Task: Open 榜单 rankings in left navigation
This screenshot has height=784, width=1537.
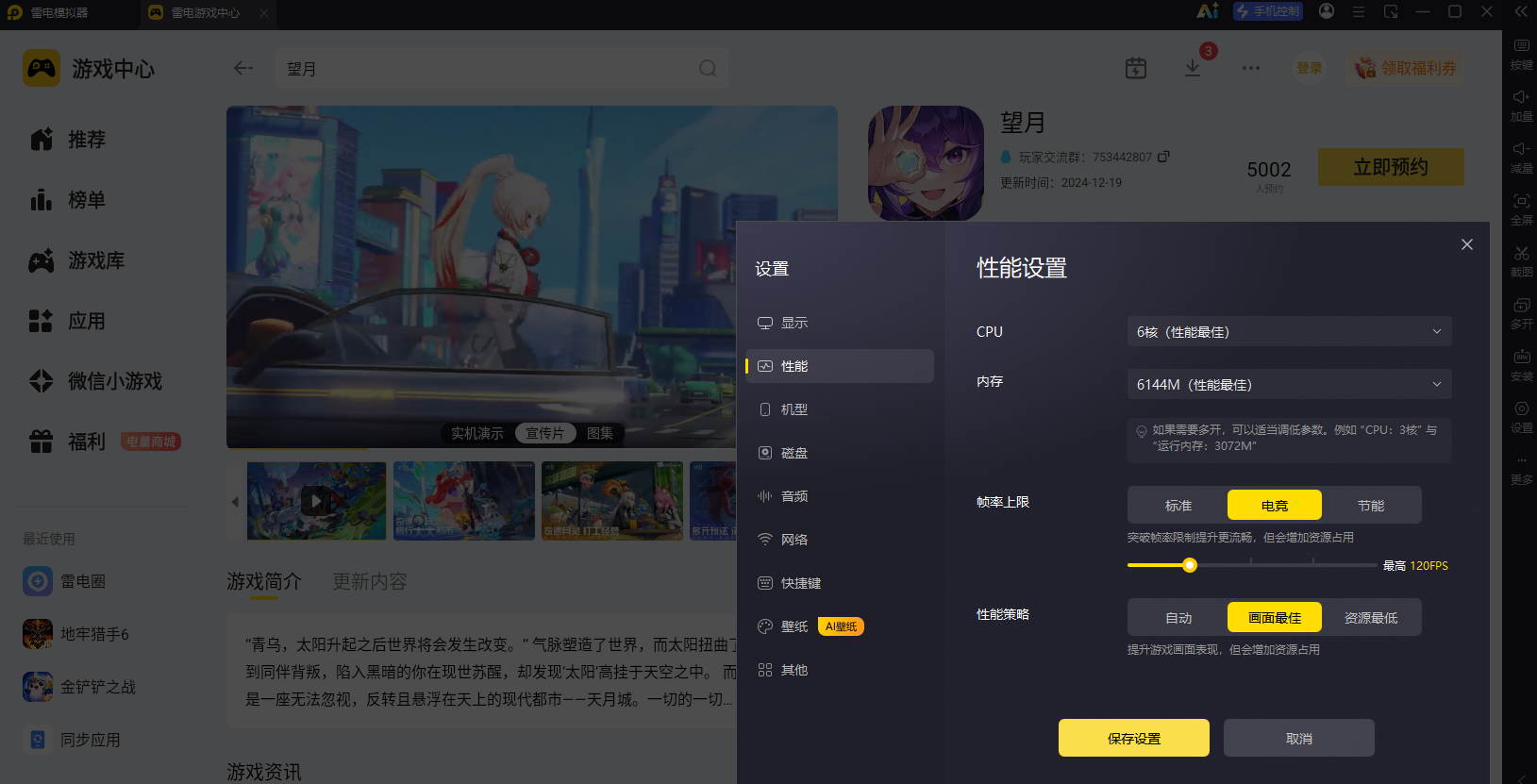Action: click(68, 200)
